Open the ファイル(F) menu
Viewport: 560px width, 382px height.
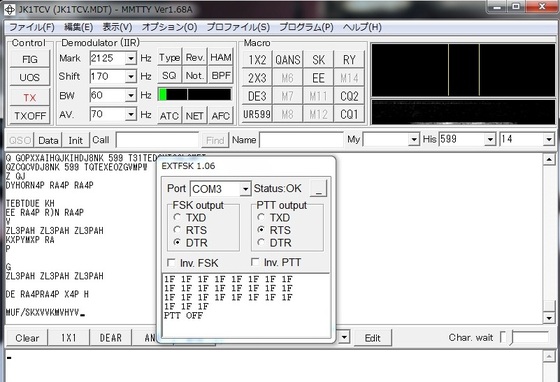pos(32,27)
